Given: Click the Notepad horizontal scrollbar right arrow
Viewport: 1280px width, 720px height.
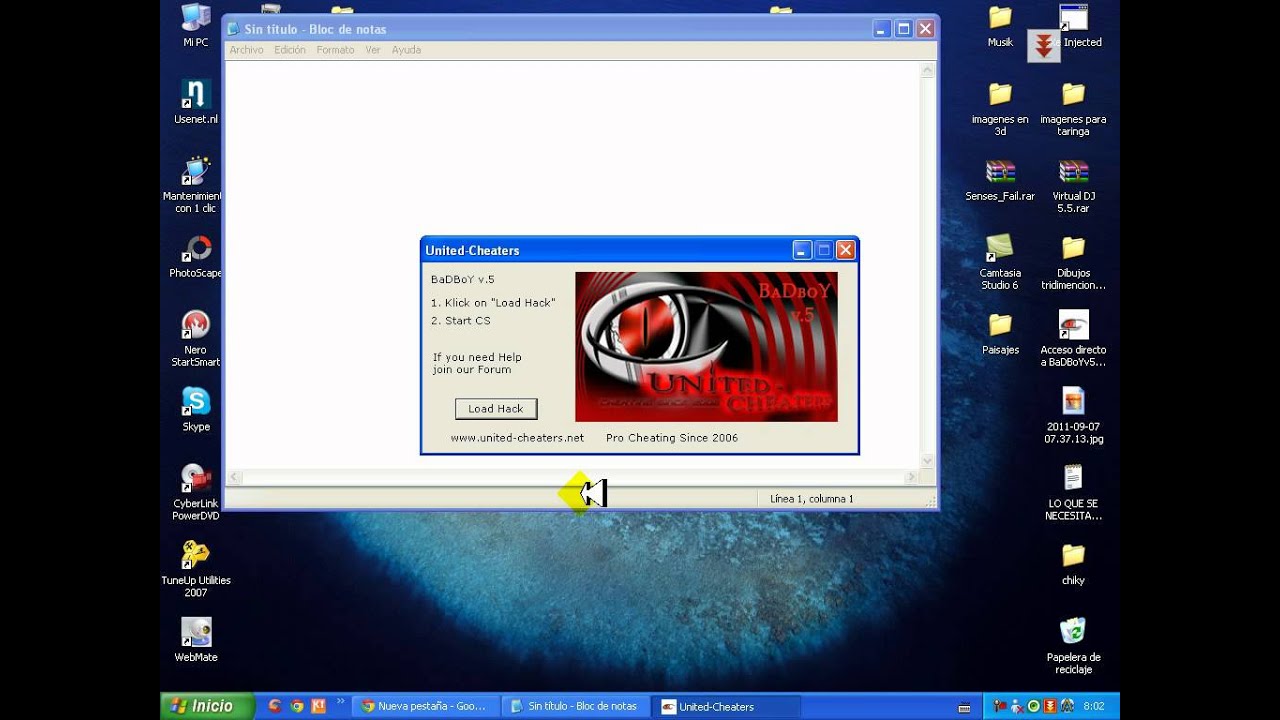Looking at the screenshot, I should [x=911, y=478].
